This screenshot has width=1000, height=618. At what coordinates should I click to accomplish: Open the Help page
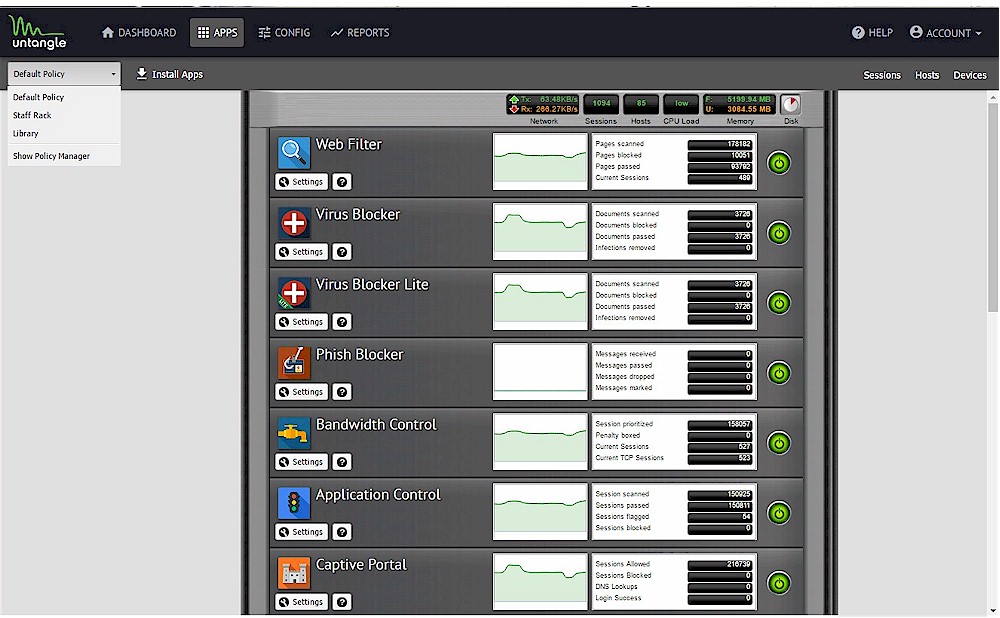[x=872, y=33]
